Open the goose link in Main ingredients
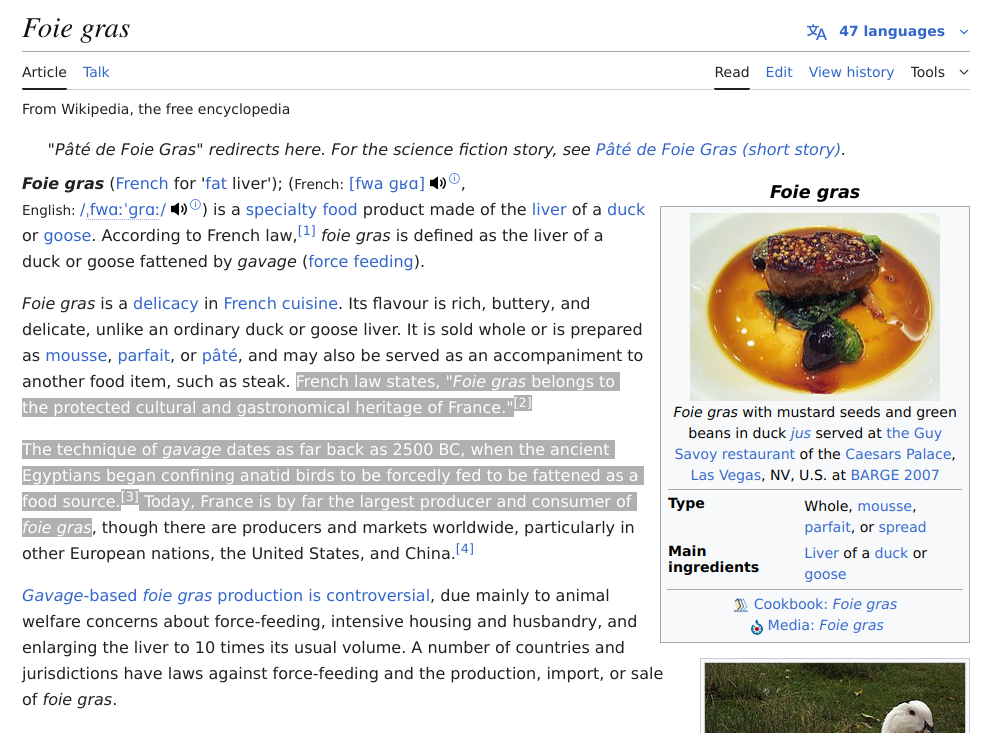The width and height of the screenshot is (994, 733). coord(825,574)
